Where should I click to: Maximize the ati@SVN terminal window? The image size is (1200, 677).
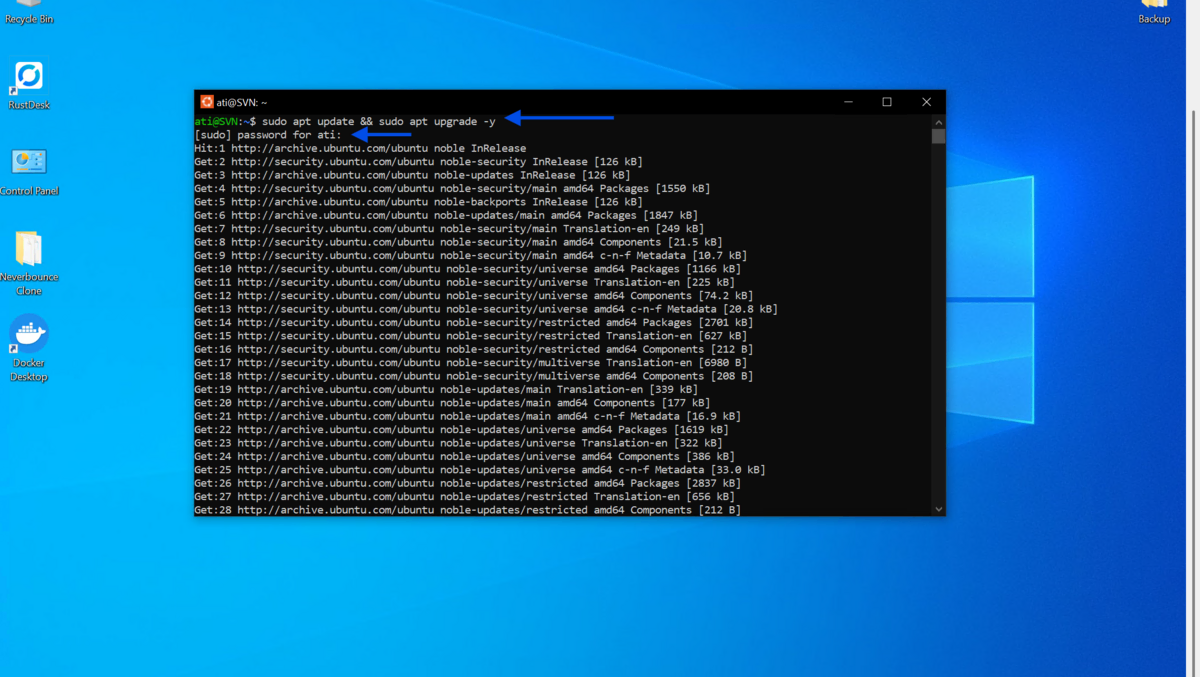(887, 102)
